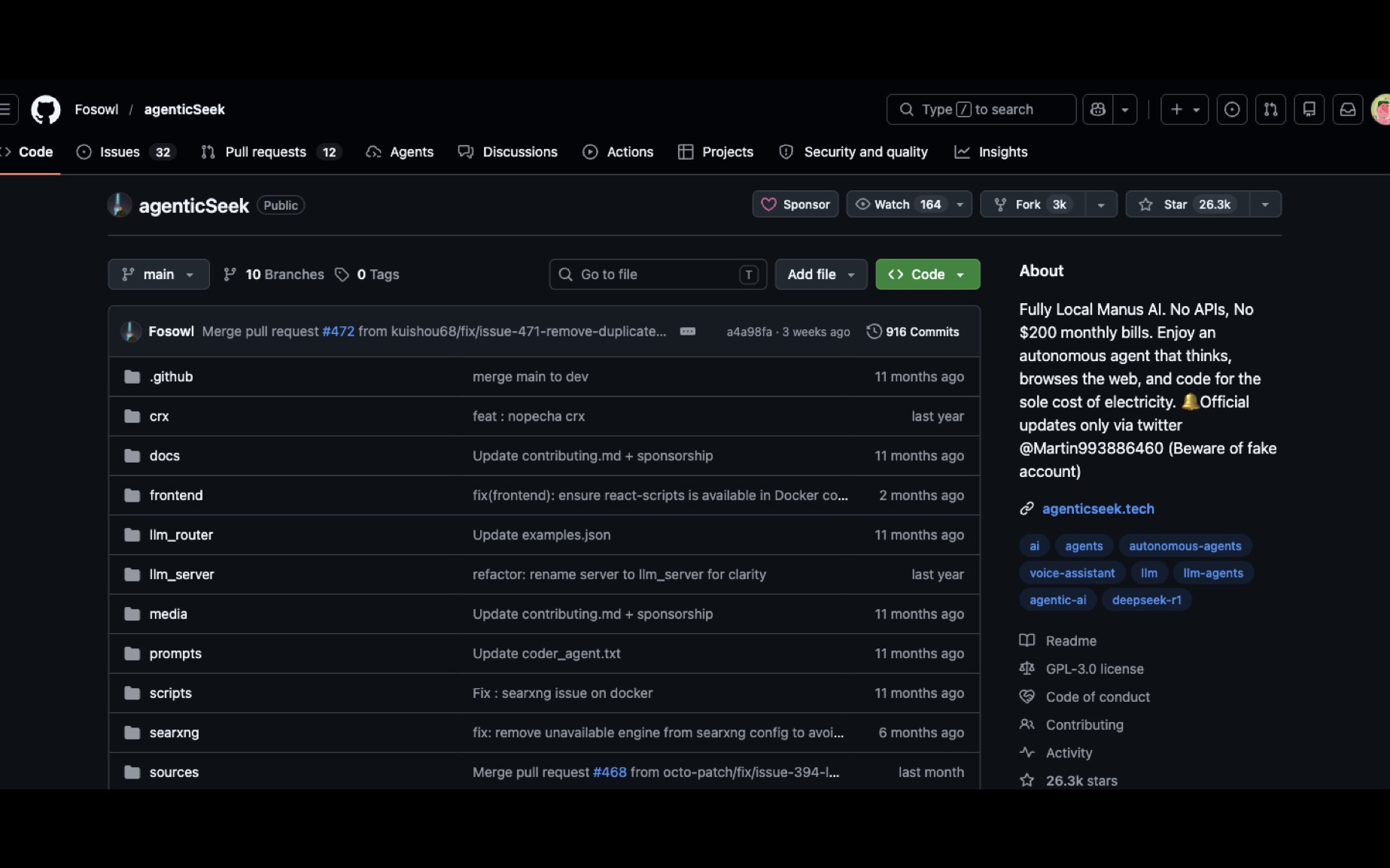Open the Add file dropdown
Viewport: 1390px width, 868px height.
[x=821, y=275]
